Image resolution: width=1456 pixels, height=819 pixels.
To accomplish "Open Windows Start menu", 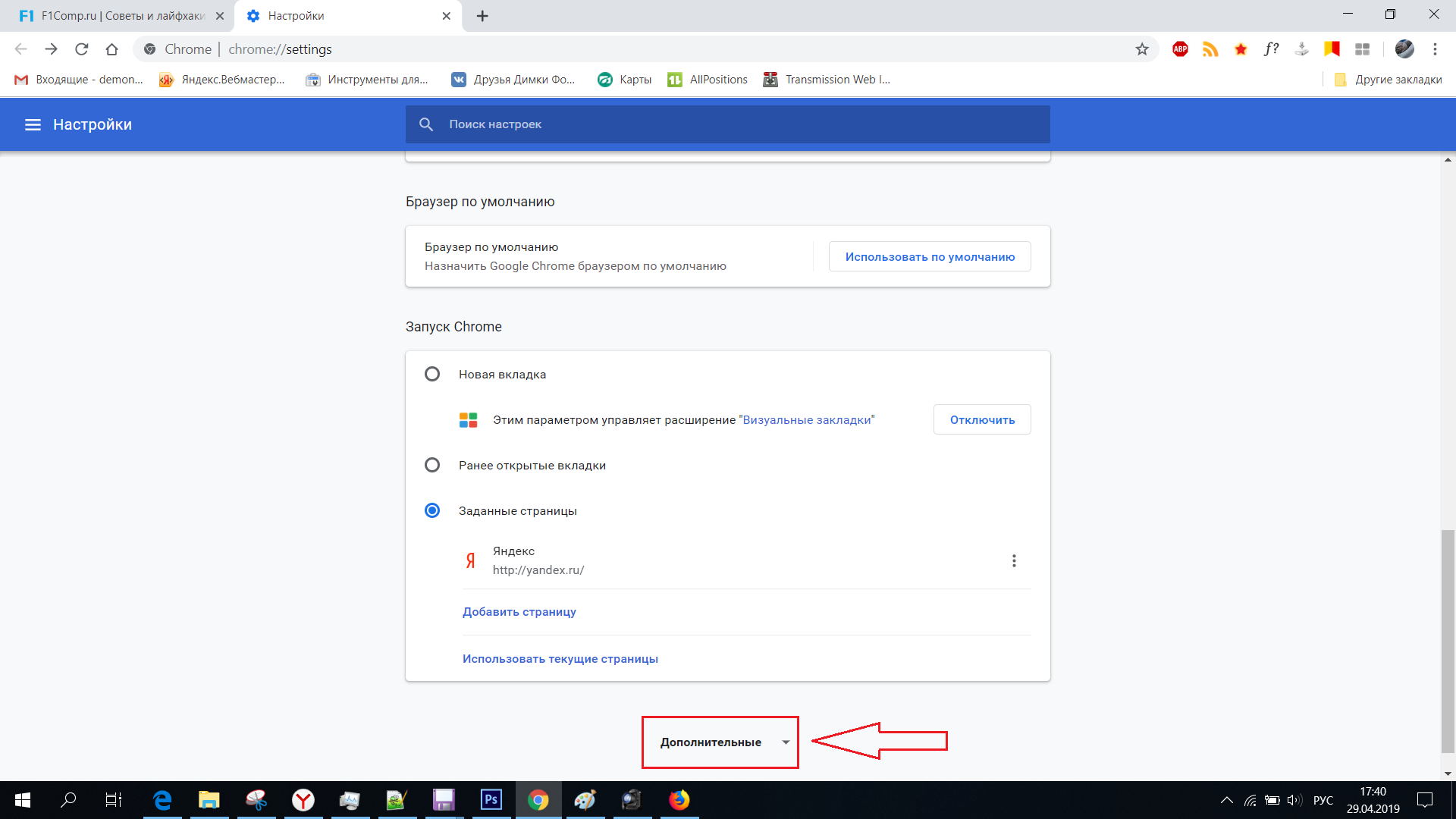I will [x=23, y=800].
